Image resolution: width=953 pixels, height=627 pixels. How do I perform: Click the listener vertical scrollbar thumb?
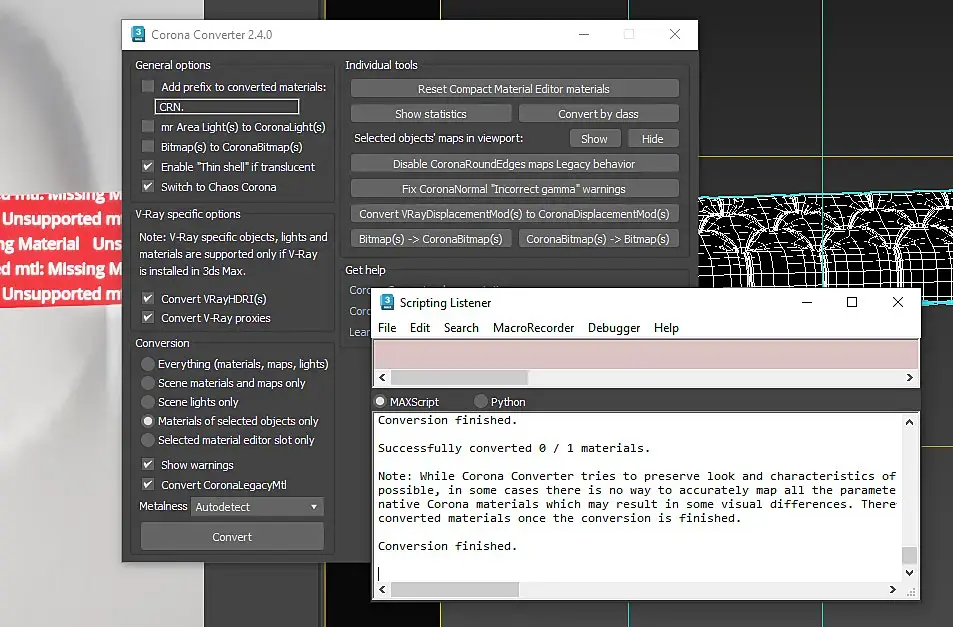[909, 555]
